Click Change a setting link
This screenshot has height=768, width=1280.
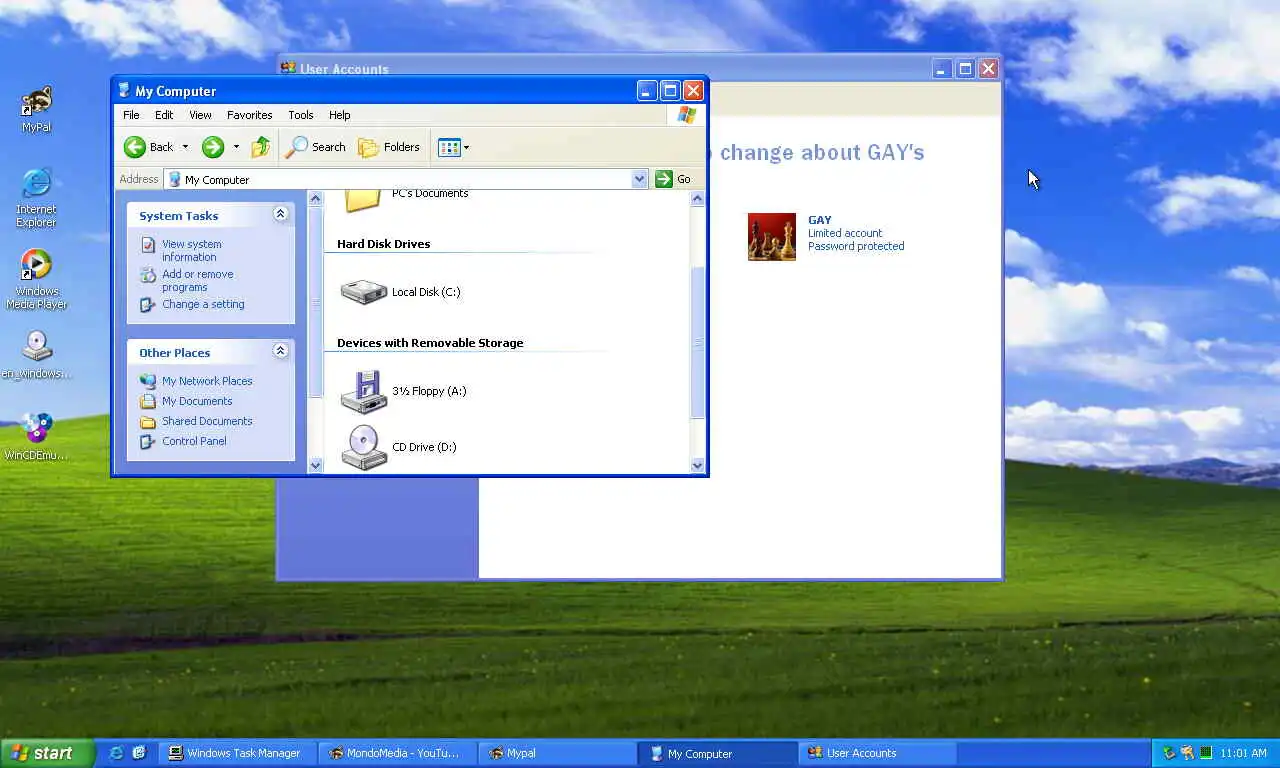pyautogui.click(x=203, y=304)
